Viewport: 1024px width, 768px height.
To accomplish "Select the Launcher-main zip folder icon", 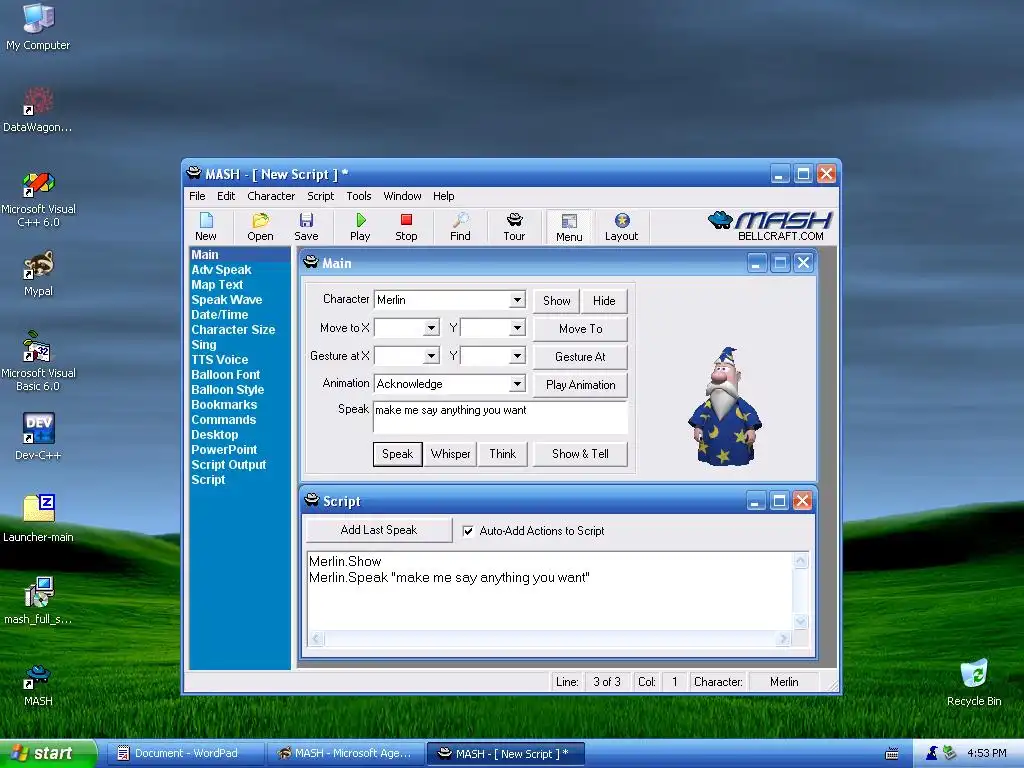I will coord(38,519).
